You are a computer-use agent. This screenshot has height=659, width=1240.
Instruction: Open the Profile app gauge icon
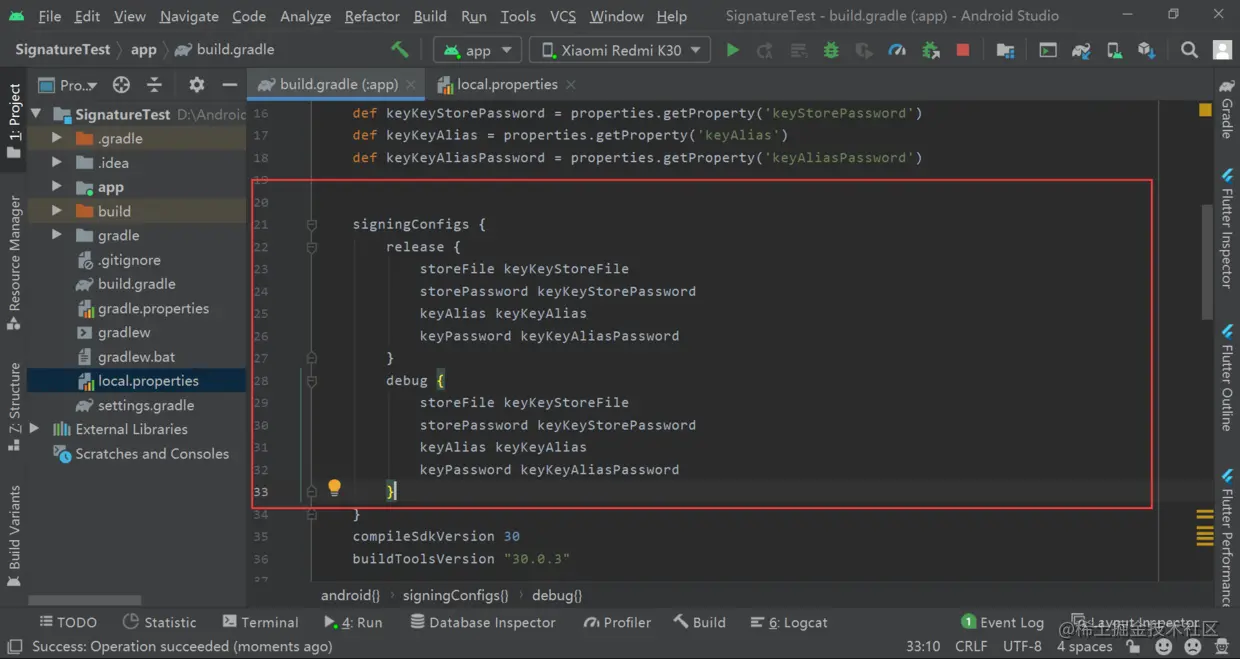tap(897, 50)
